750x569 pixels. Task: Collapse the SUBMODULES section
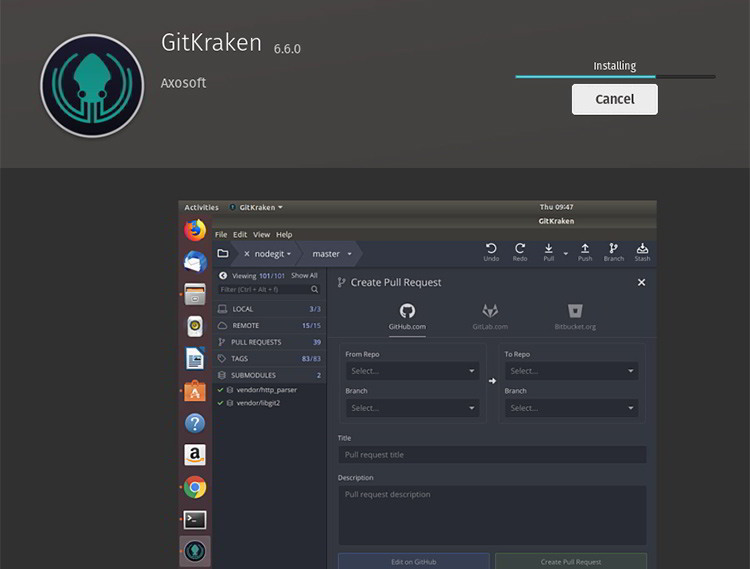tap(269, 375)
